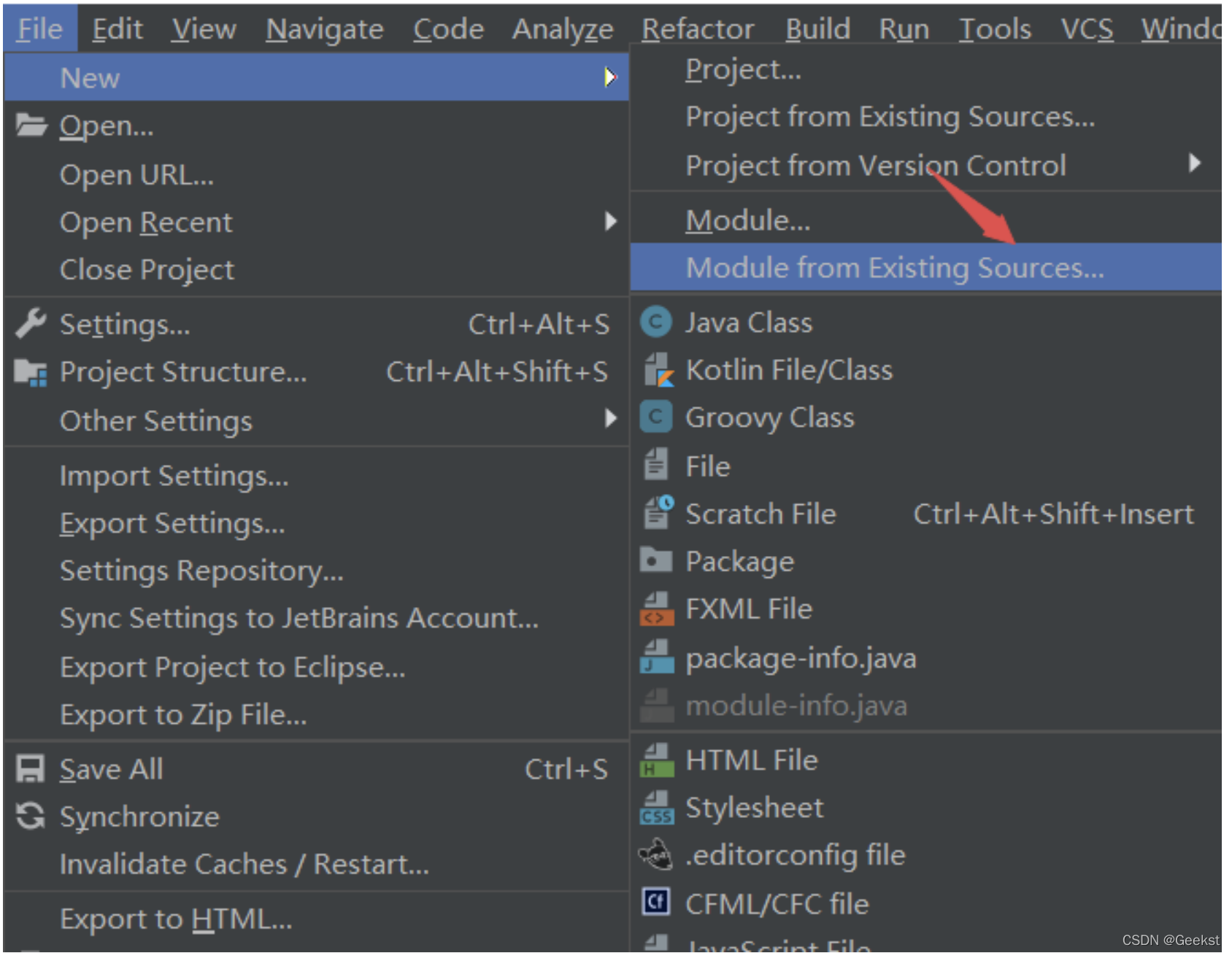1232x953 pixels.
Task: Choose Project from Existing Sources
Action: (925, 117)
